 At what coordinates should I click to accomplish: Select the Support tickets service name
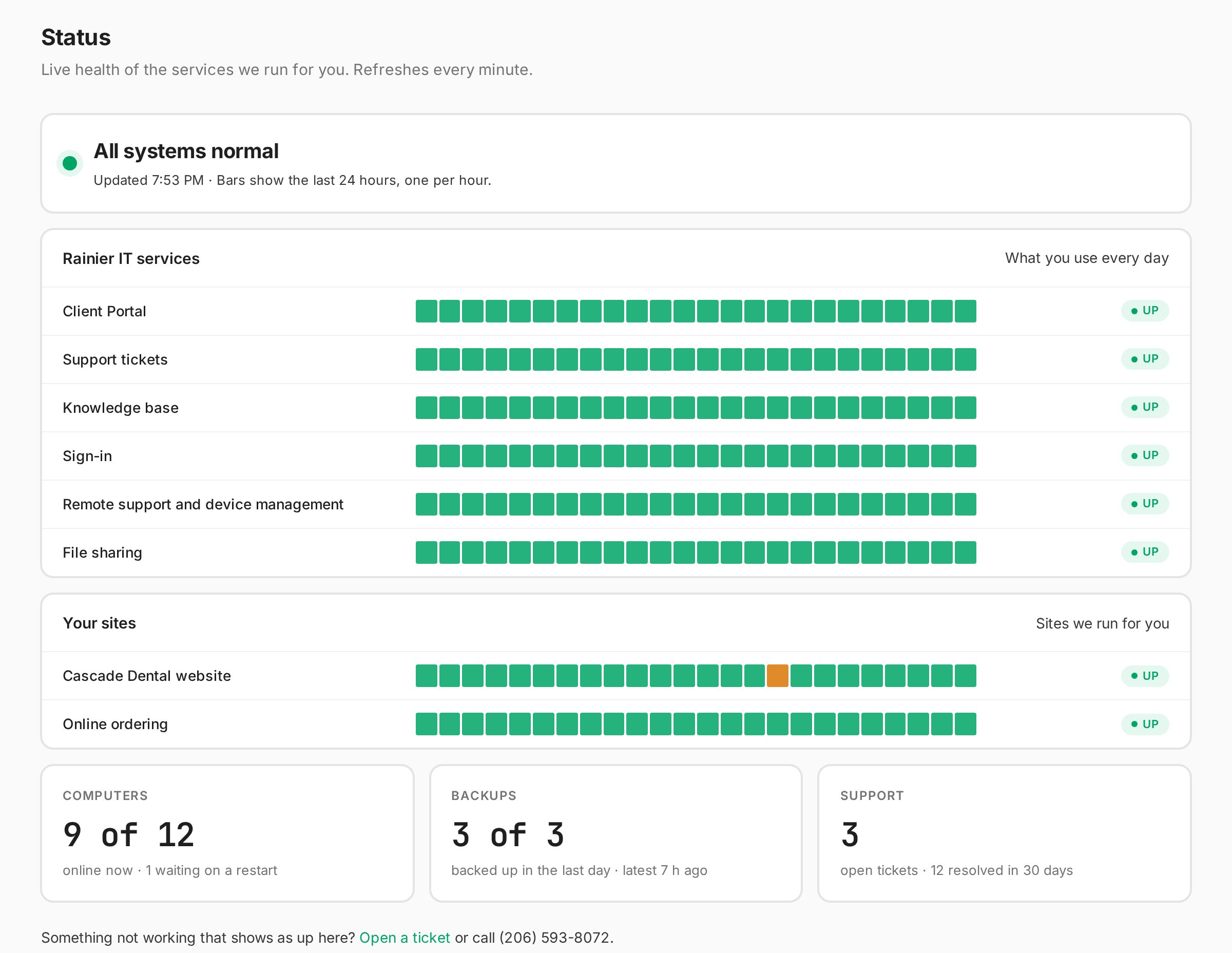[x=115, y=359]
